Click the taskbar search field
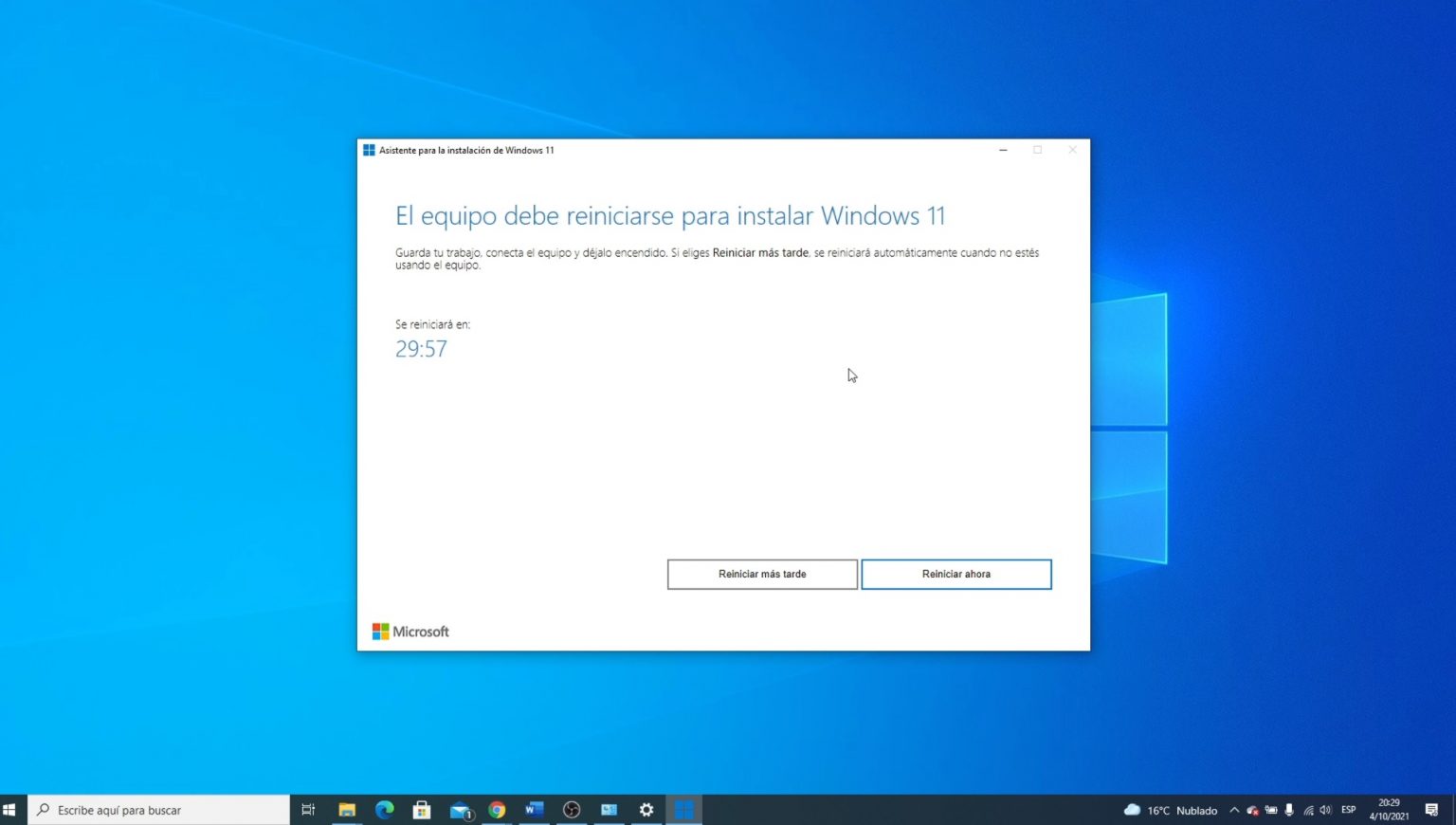Screen dimensions: 1456x825 point(156,810)
